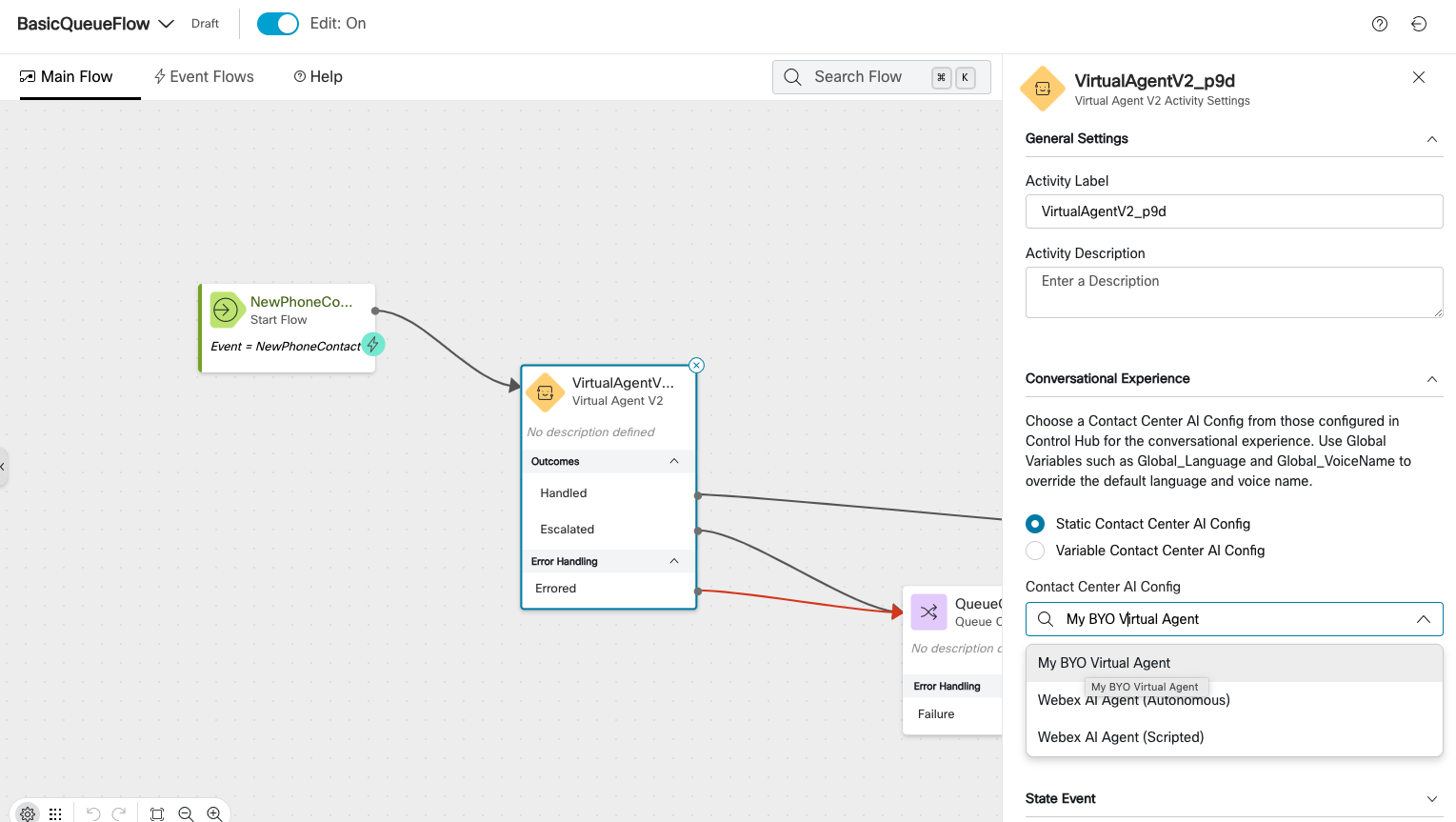Image resolution: width=1456 pixels, height=822 pixels.
Task: Select Variable Contact Center AI Config
Action: [1035, 551]
